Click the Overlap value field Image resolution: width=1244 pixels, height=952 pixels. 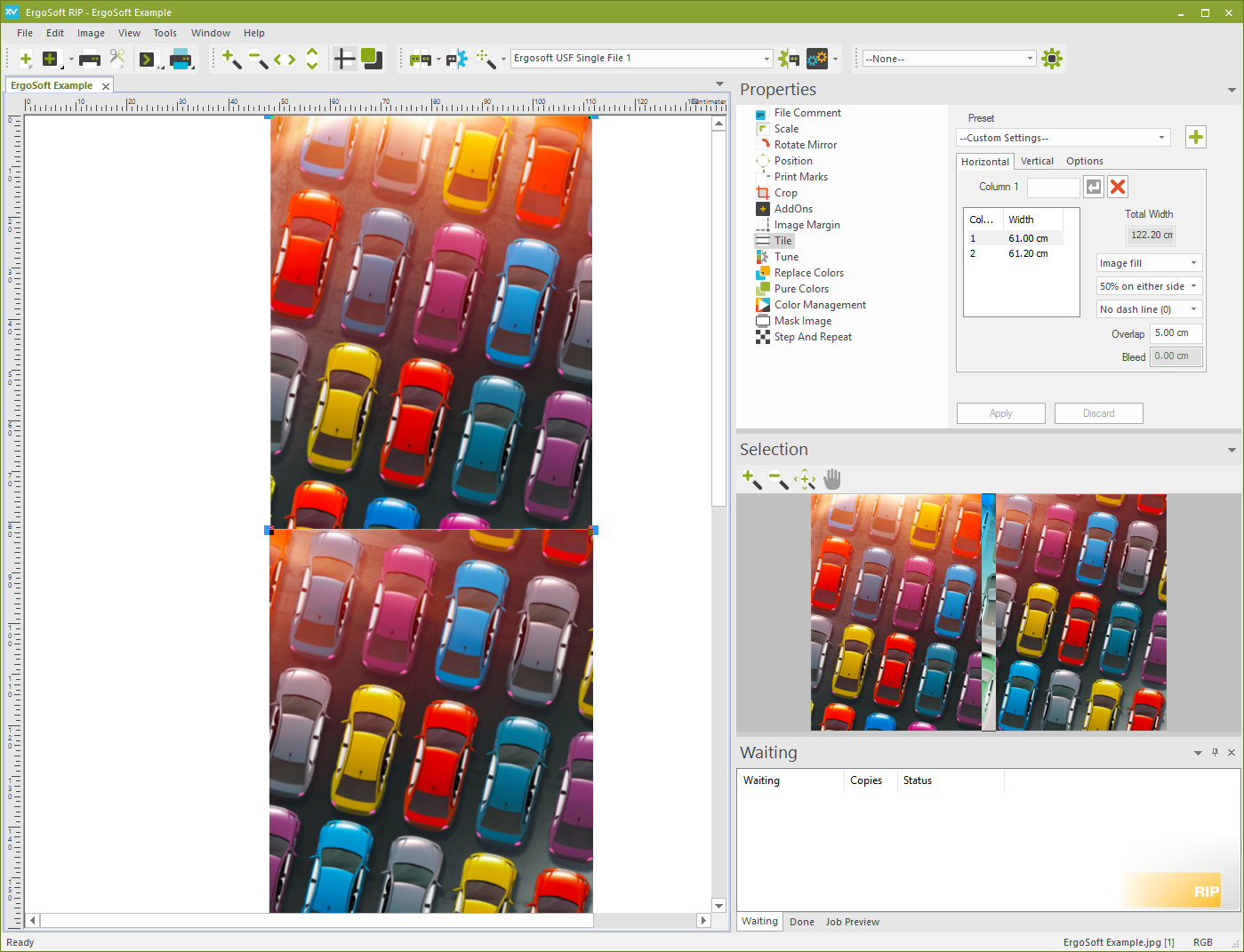click(x=1176, y=333)
